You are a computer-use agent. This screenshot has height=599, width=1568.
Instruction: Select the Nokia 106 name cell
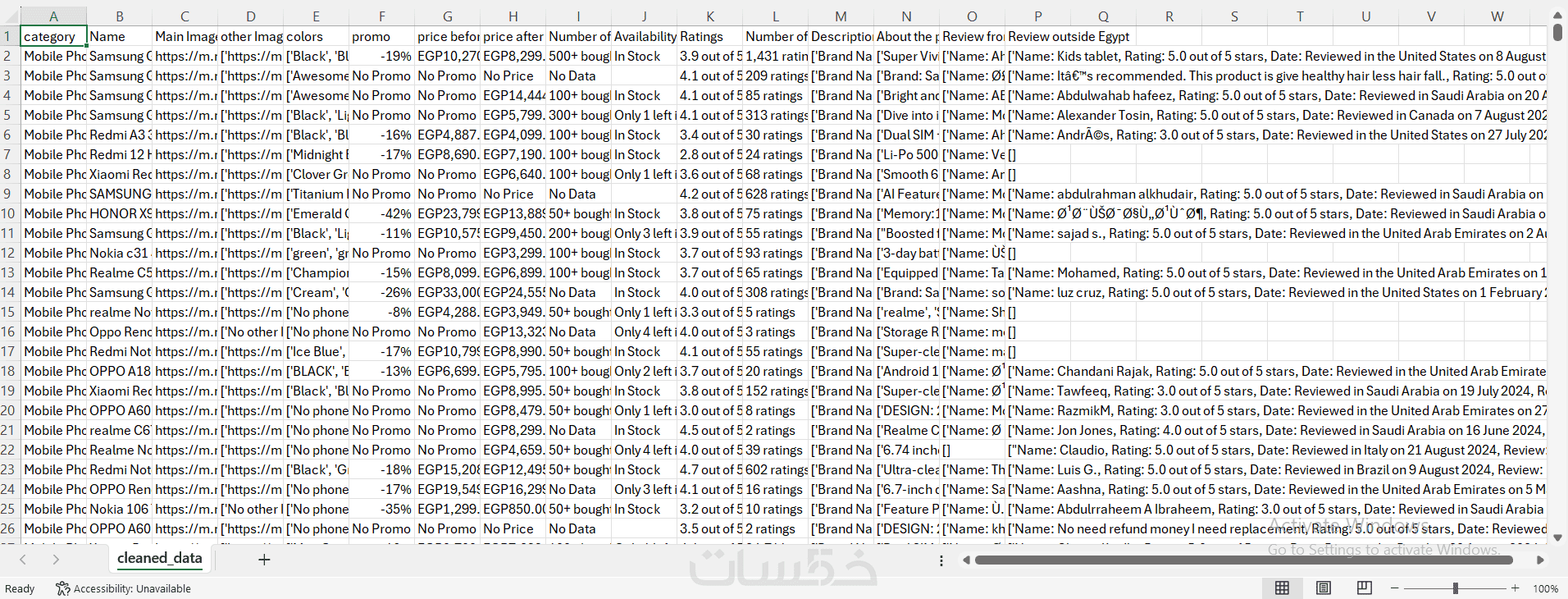(x=119, y=509)
